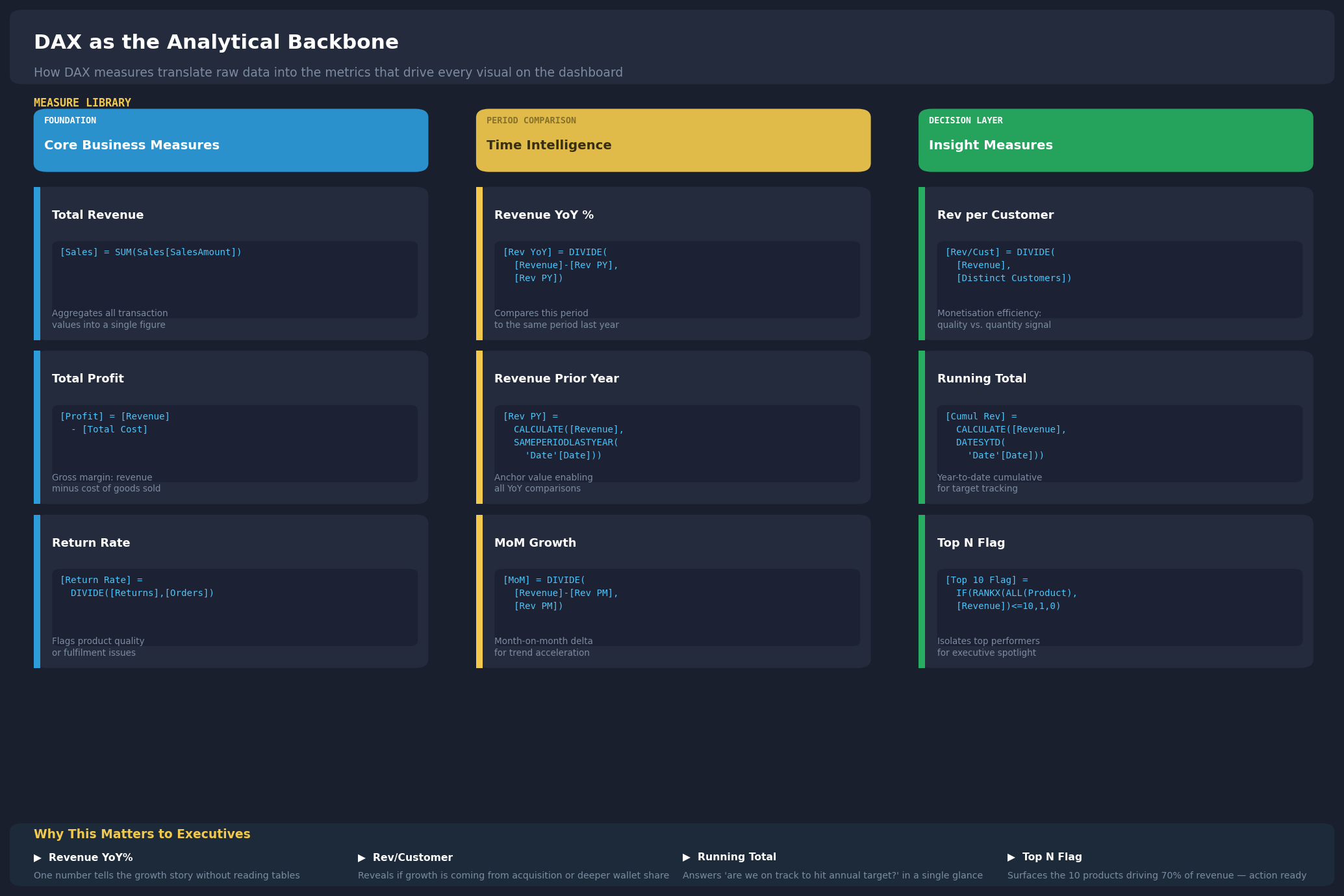This screenshot has height=896, width=1344.
Task: Click the Revenue YoY% footer label
Action: coord(91,858)
